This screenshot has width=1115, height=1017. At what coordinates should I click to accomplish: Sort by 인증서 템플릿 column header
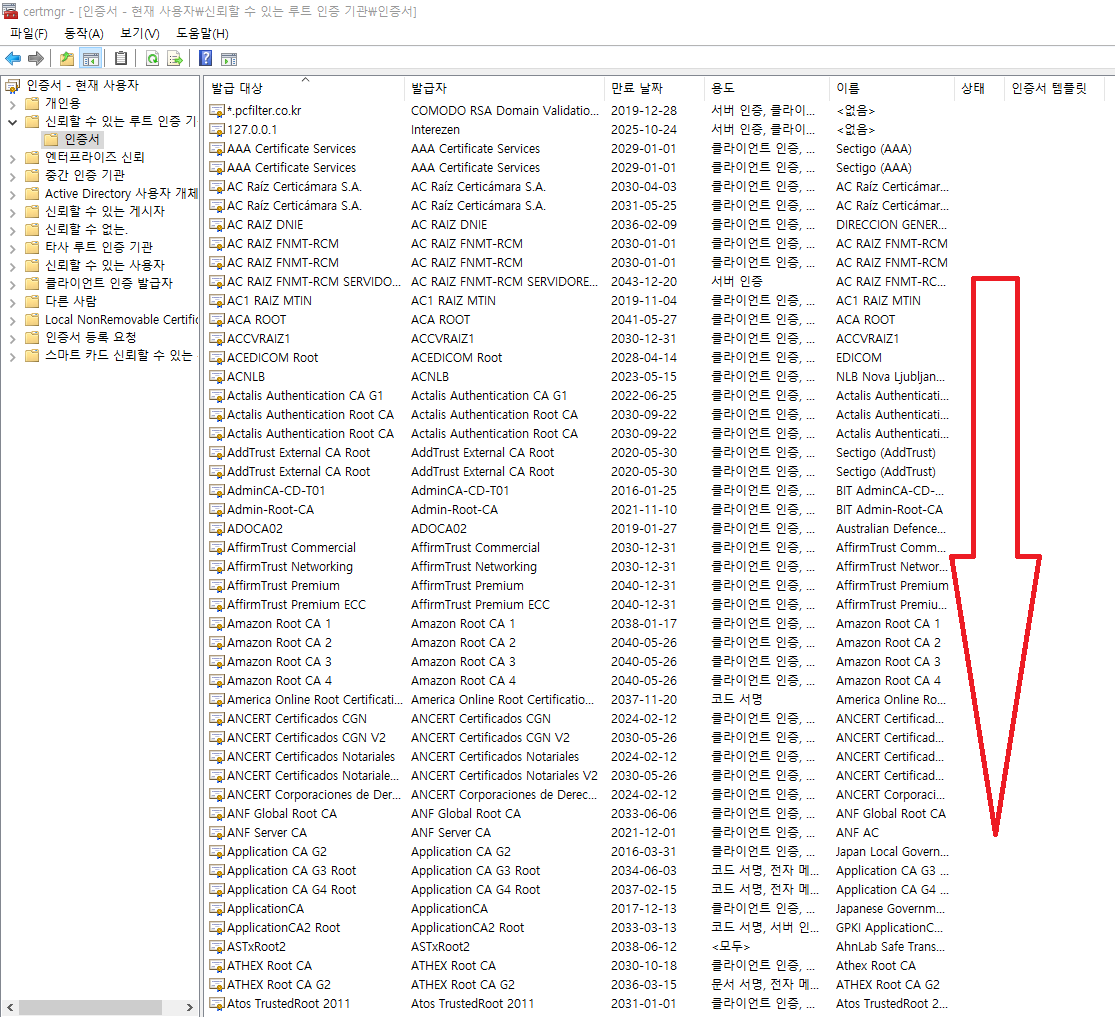[1053, 88]
